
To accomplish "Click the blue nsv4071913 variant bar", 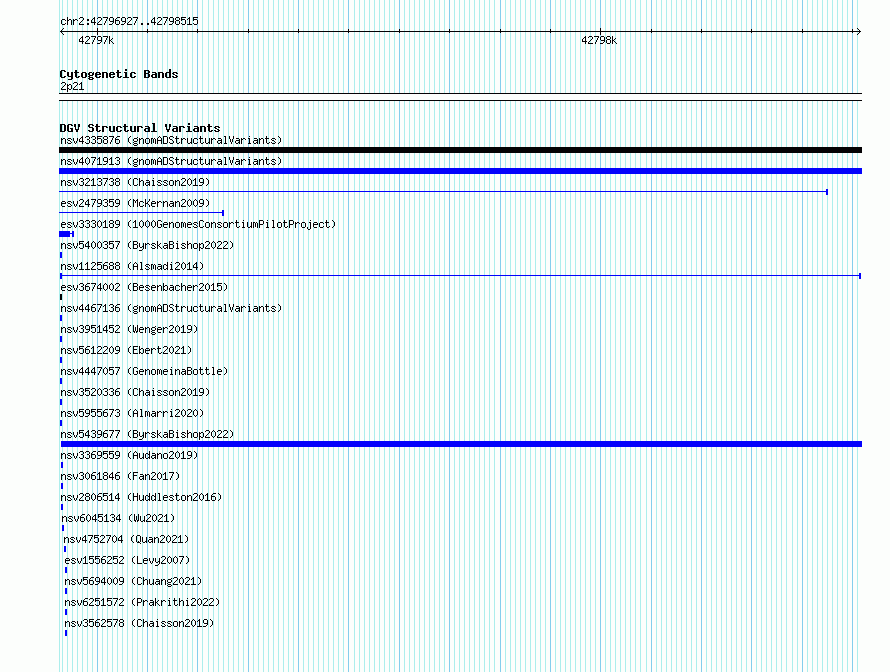I will [460, 171].
